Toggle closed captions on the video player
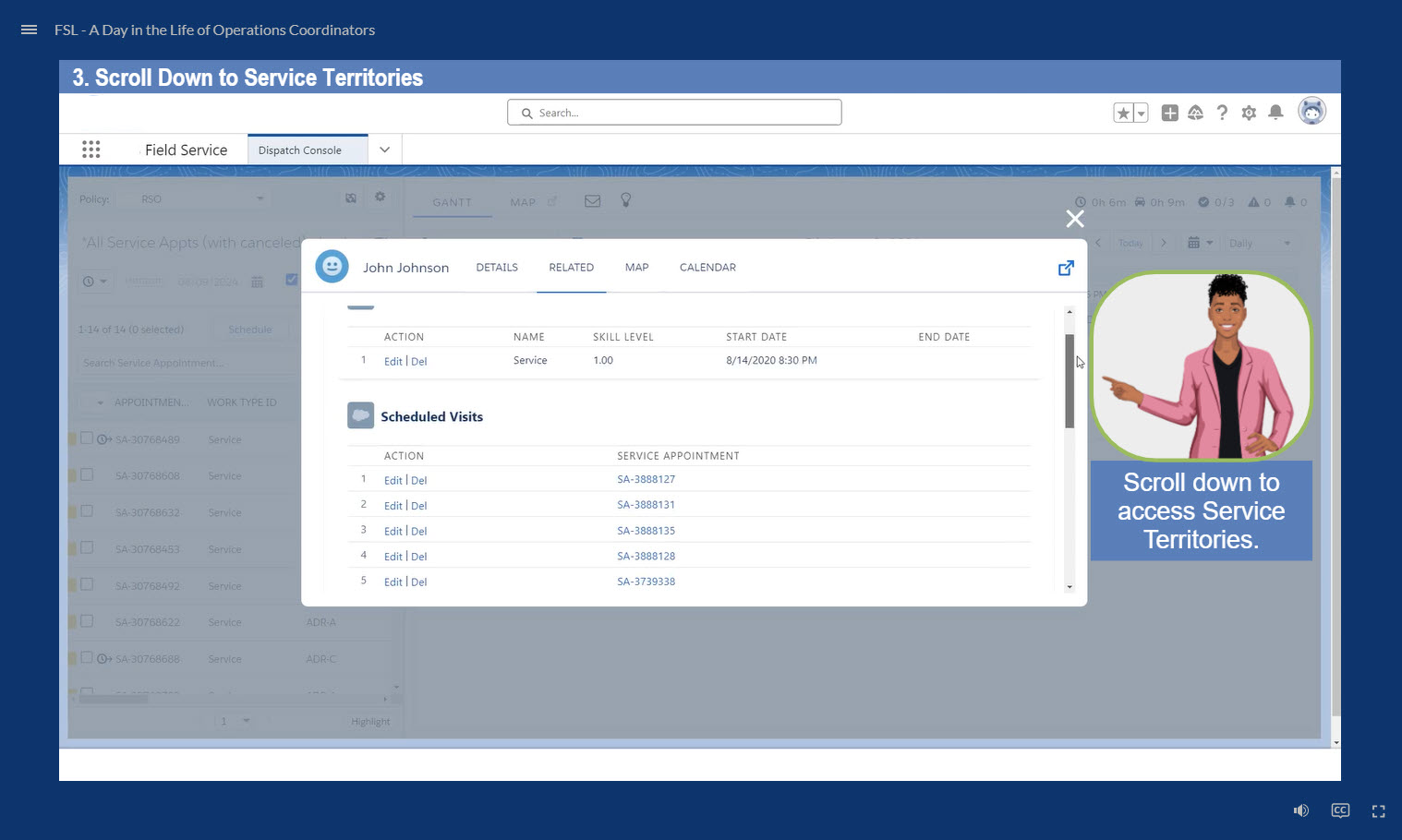1402x840 pixels. (1340, 810)
